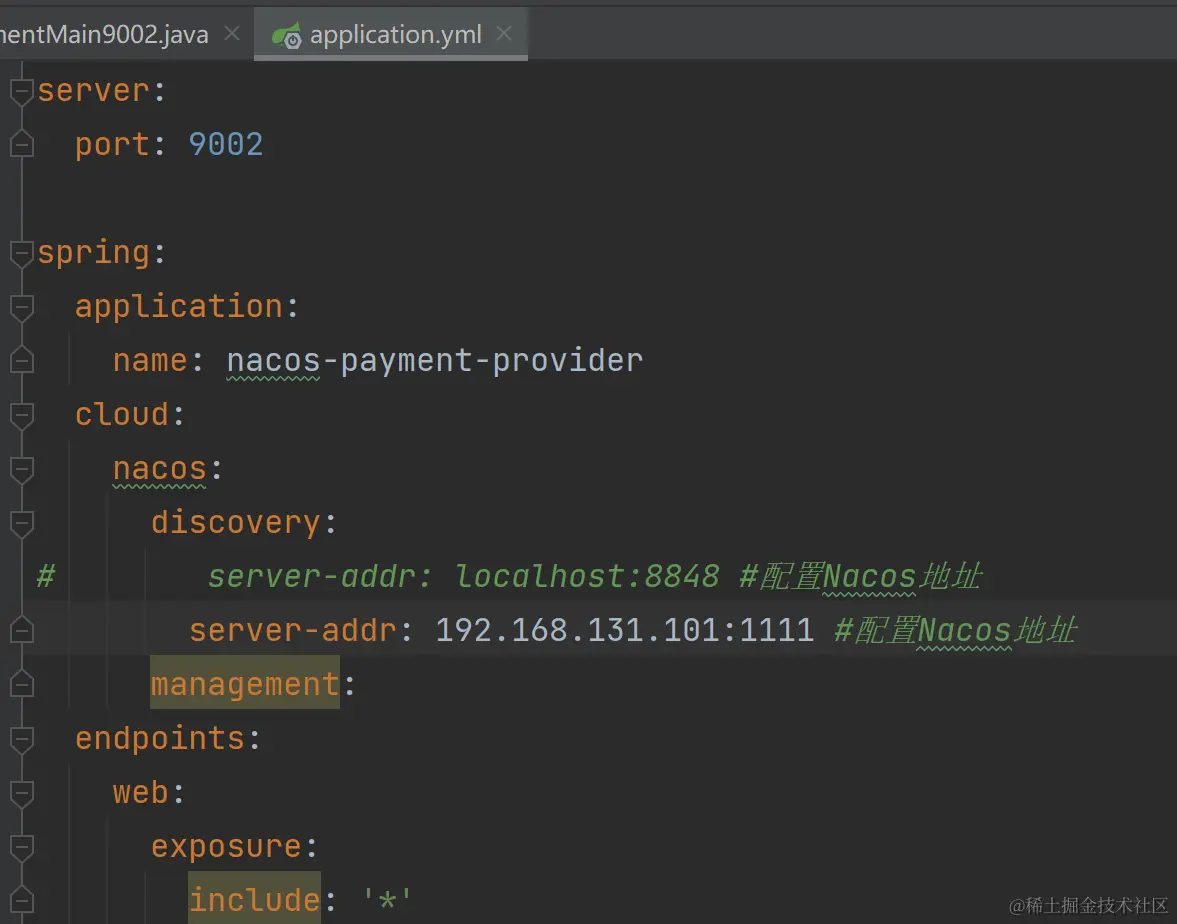Screen dimensions: 1177x924
Task: Click the 'name' key
Action: click(149, 361)
